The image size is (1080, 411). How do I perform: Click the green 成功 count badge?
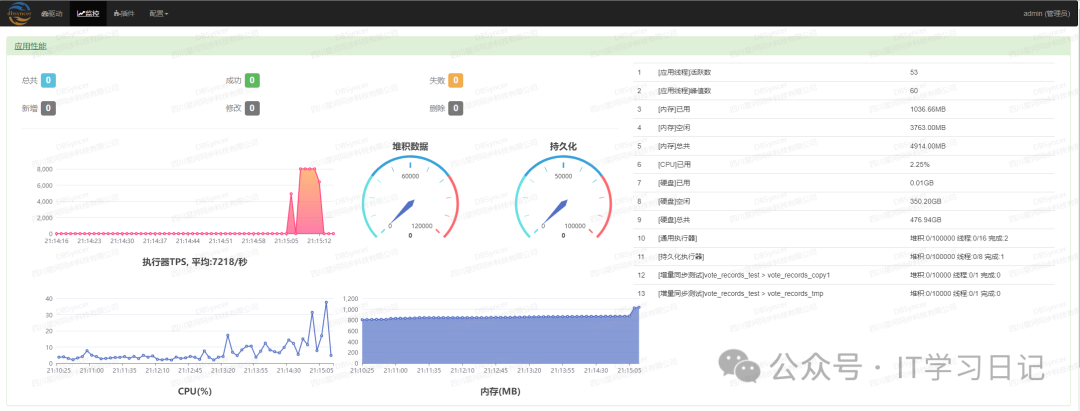[x=253, y=80]
